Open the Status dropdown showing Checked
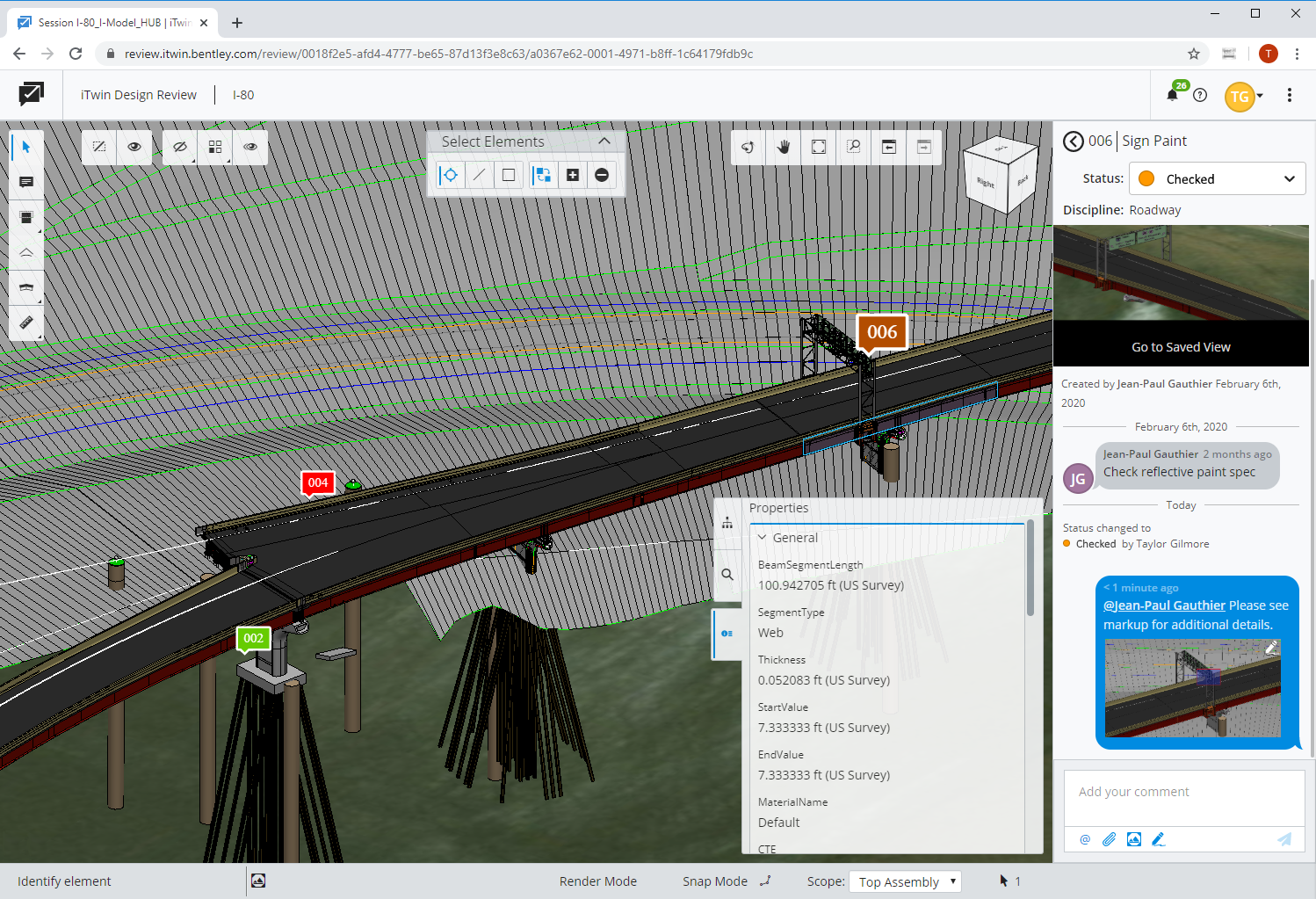Screen dimensions: 1316x899 [x=1217, y=178]
